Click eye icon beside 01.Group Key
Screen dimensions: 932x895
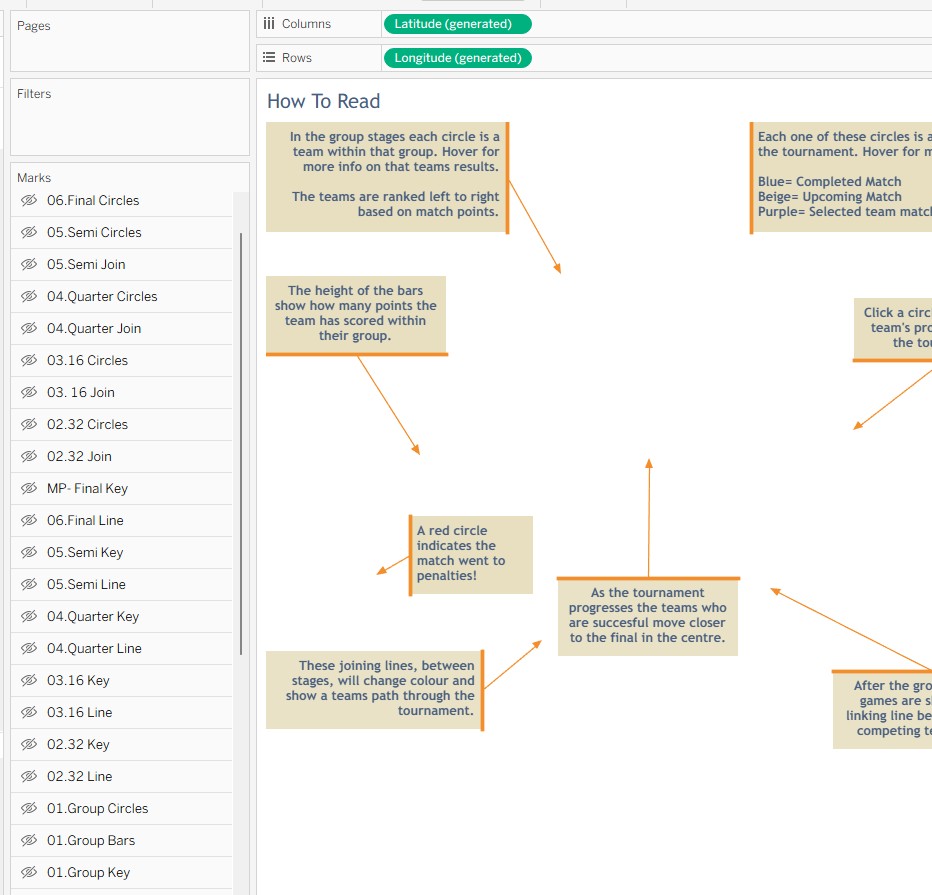[x=29, y=873]
